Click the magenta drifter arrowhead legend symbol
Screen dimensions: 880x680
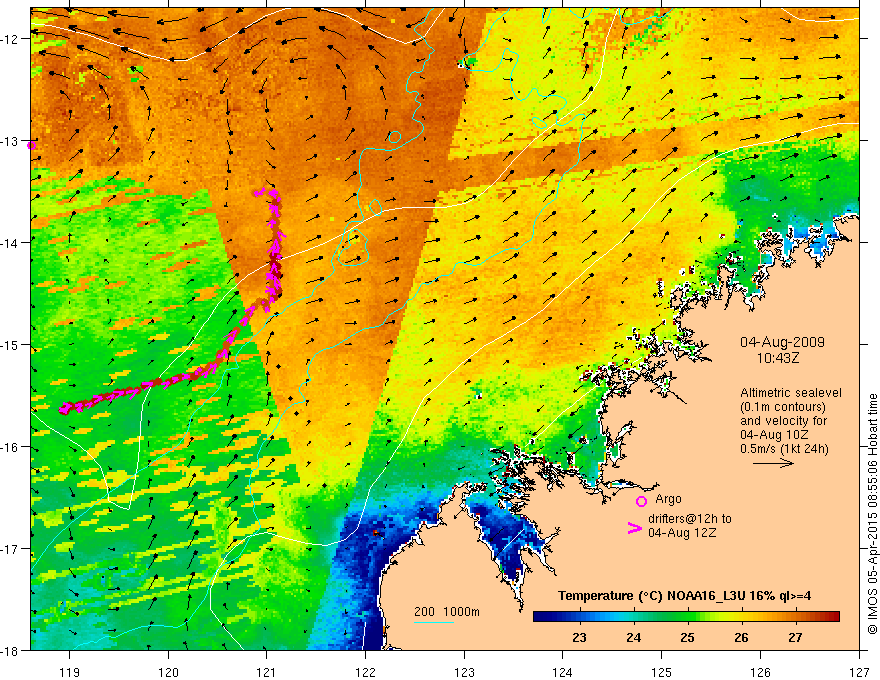pos(635,528)
